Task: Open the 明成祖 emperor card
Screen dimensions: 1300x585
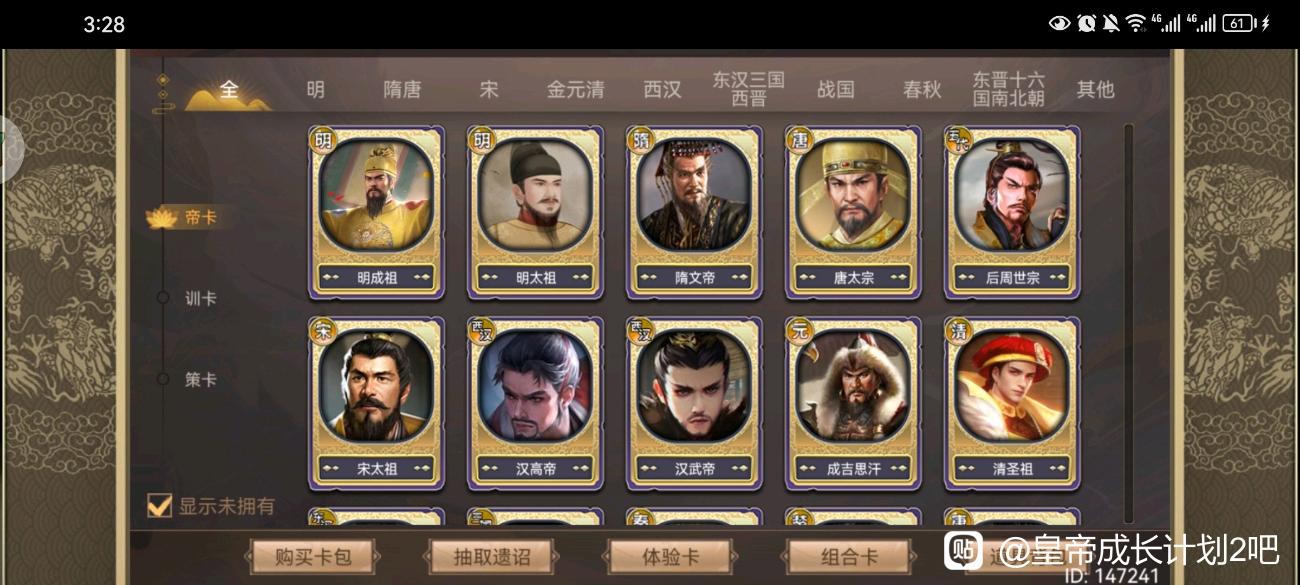Action: coord(376,212)
